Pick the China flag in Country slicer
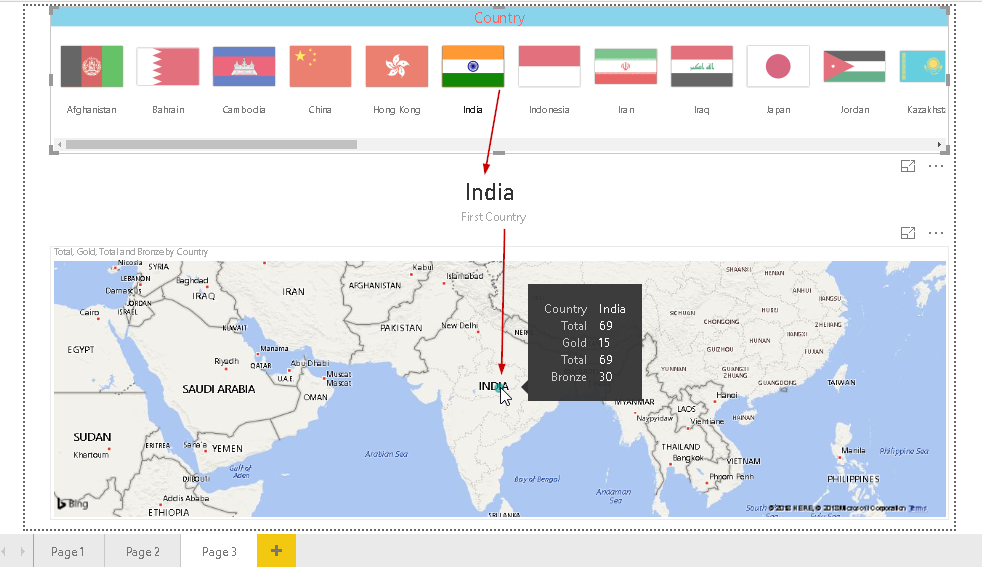The width and height of the screenshot is (982, 567). pyautogui.click(x=320, y=67)
